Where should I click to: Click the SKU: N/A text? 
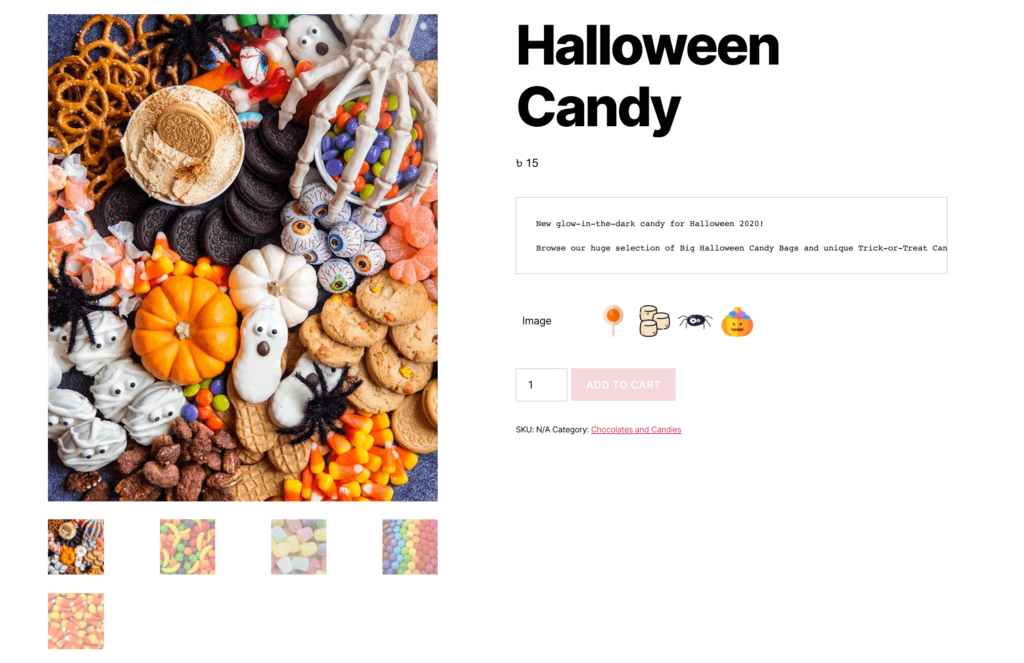pyautogui.click(x=533, y=429)
